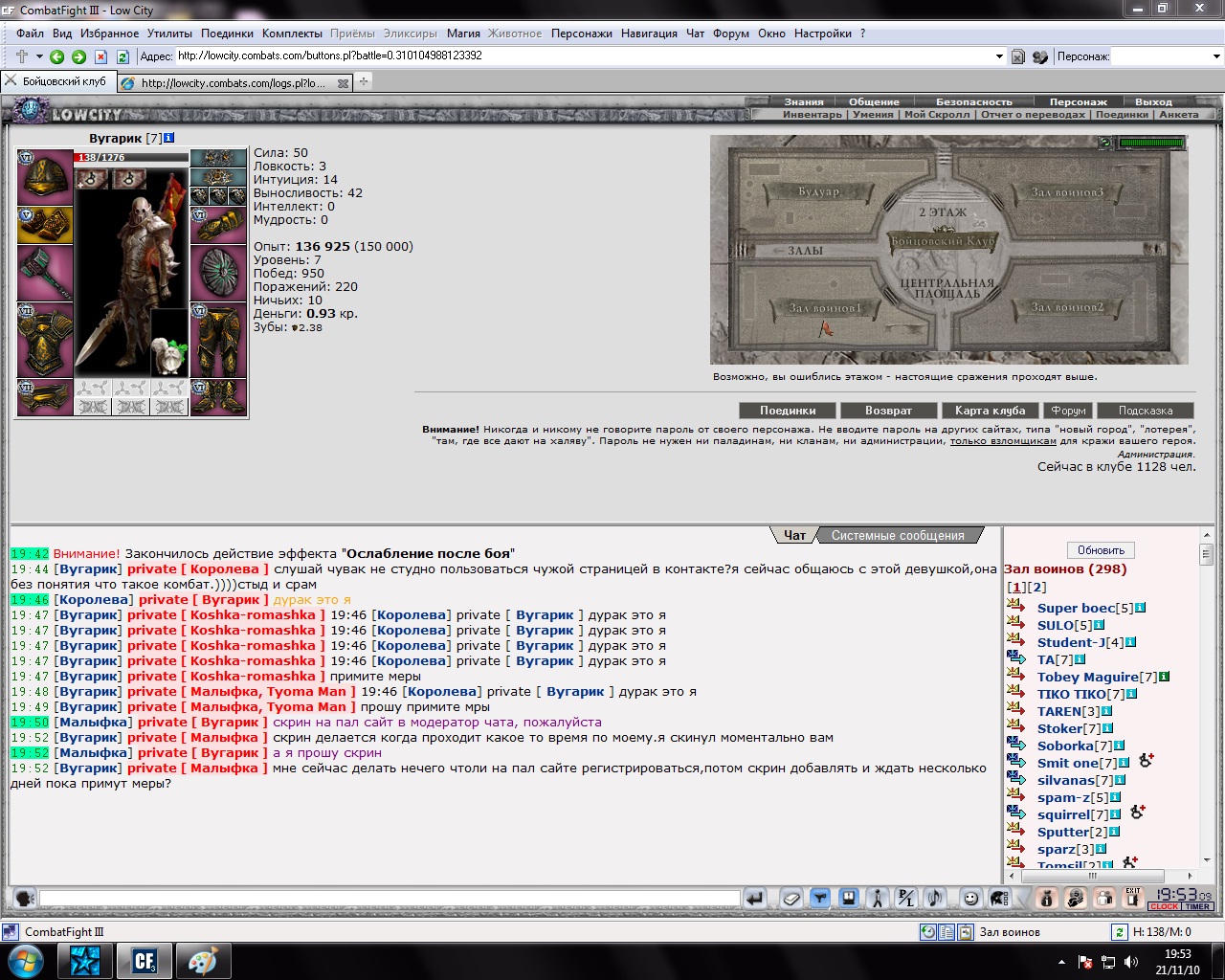
Task: Inspect the equipped helmet slot
Action: [45, 177]
